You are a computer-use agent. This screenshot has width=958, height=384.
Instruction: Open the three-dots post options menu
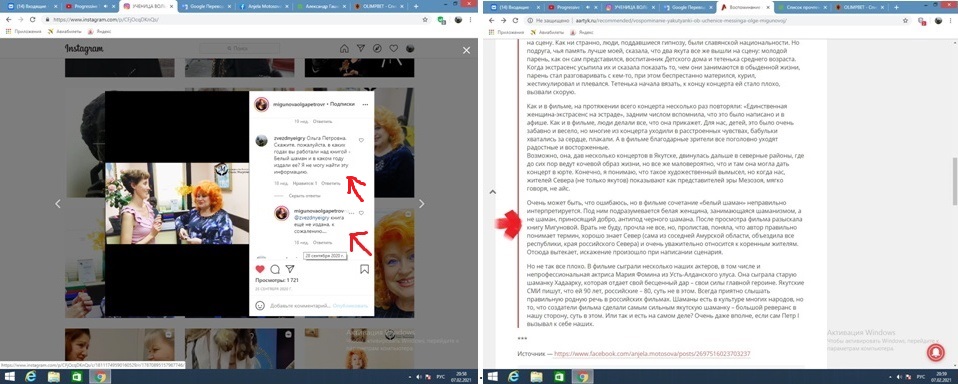365,104
